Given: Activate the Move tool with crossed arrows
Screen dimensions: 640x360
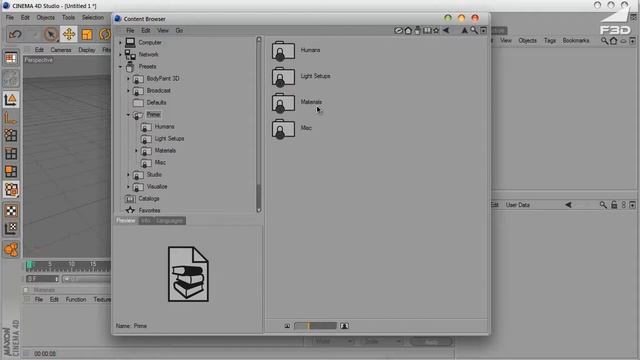Looking at the screenshot, I should [69, 34].
